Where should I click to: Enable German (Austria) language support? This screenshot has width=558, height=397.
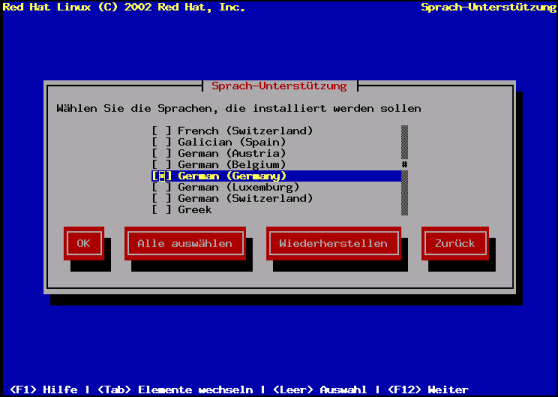162,153
